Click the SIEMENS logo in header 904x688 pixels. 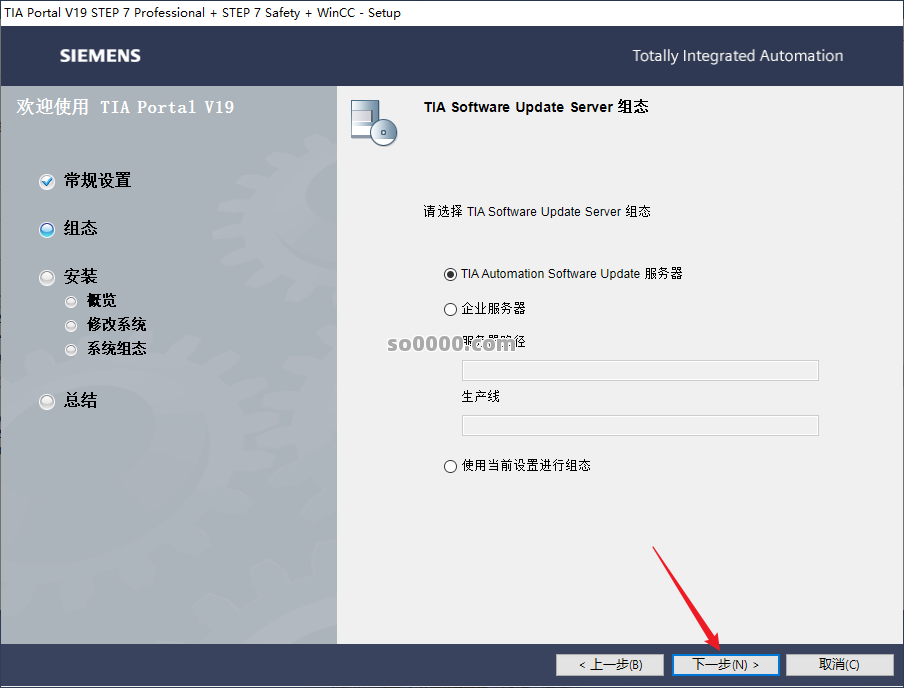pos(100,56)
